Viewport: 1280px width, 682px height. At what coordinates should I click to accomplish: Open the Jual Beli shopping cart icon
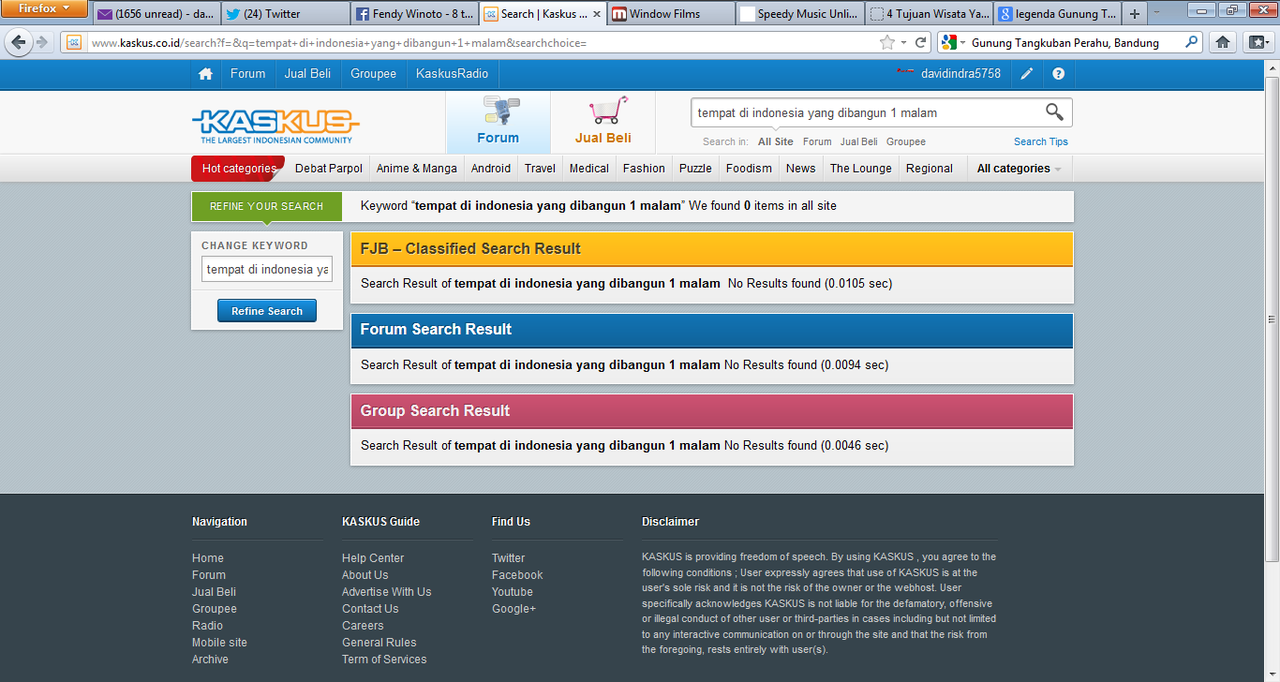603,123
